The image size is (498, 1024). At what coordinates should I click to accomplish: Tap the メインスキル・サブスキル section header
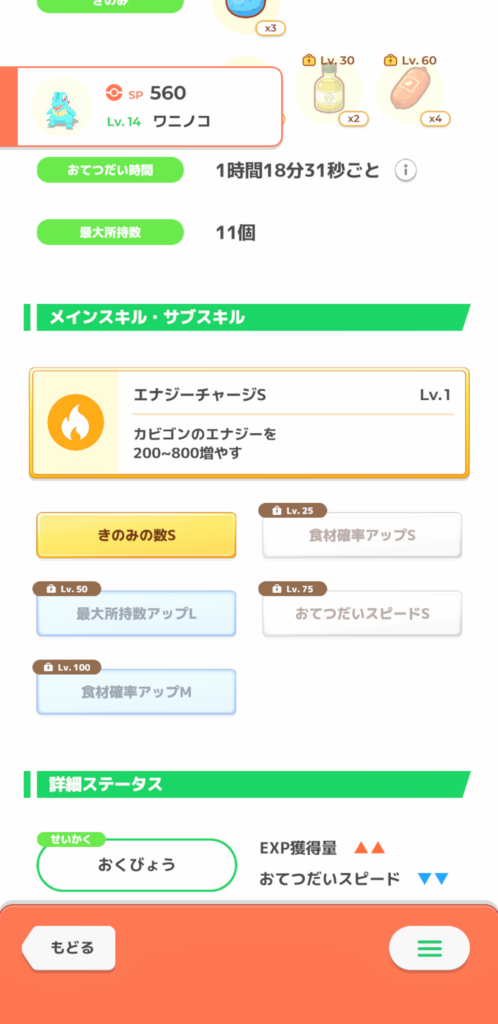pyautogui.click(x=247, y=317)
